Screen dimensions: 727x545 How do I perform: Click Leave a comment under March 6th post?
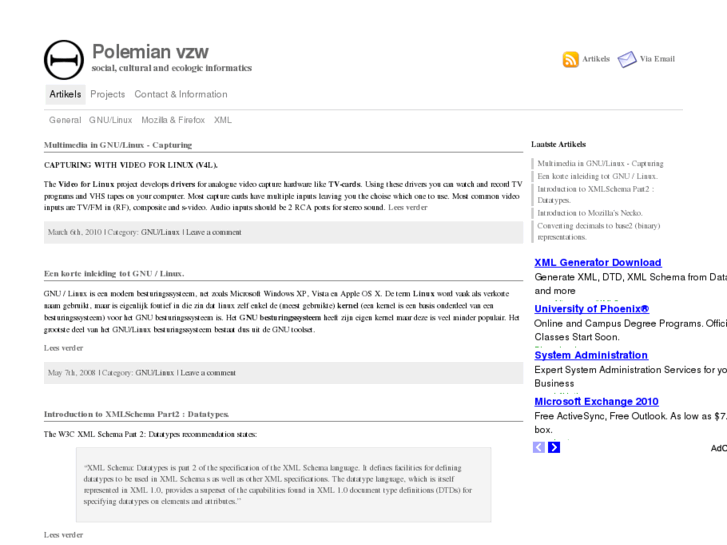[214, 232]
